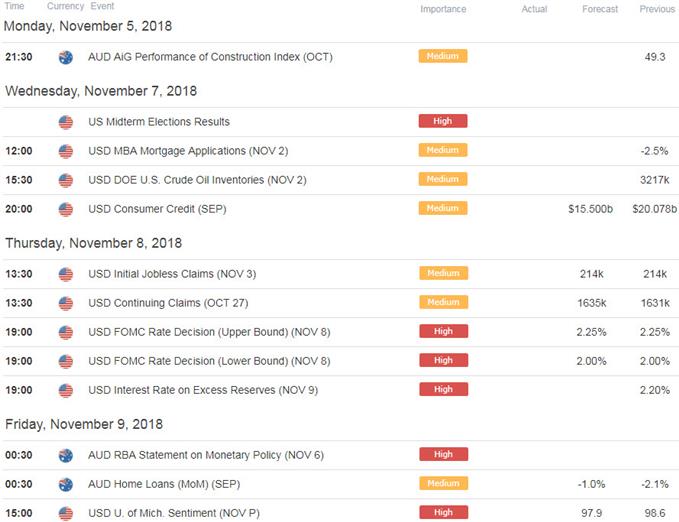Click the Previous column header
The width and height of the screenshot is (679, 522).
(657, 9)
